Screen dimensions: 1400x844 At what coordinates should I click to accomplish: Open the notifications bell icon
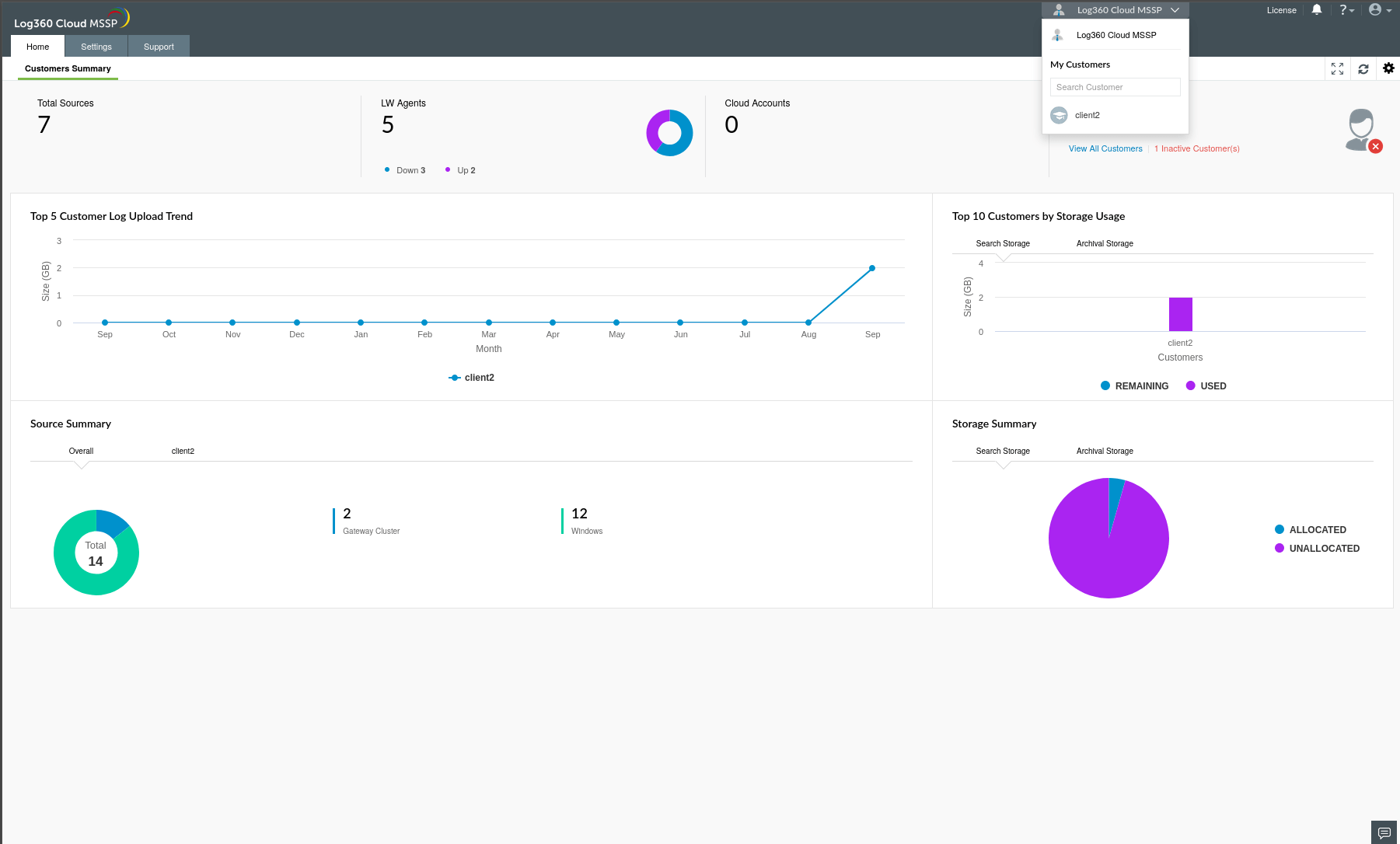[x=1316, y=9]
